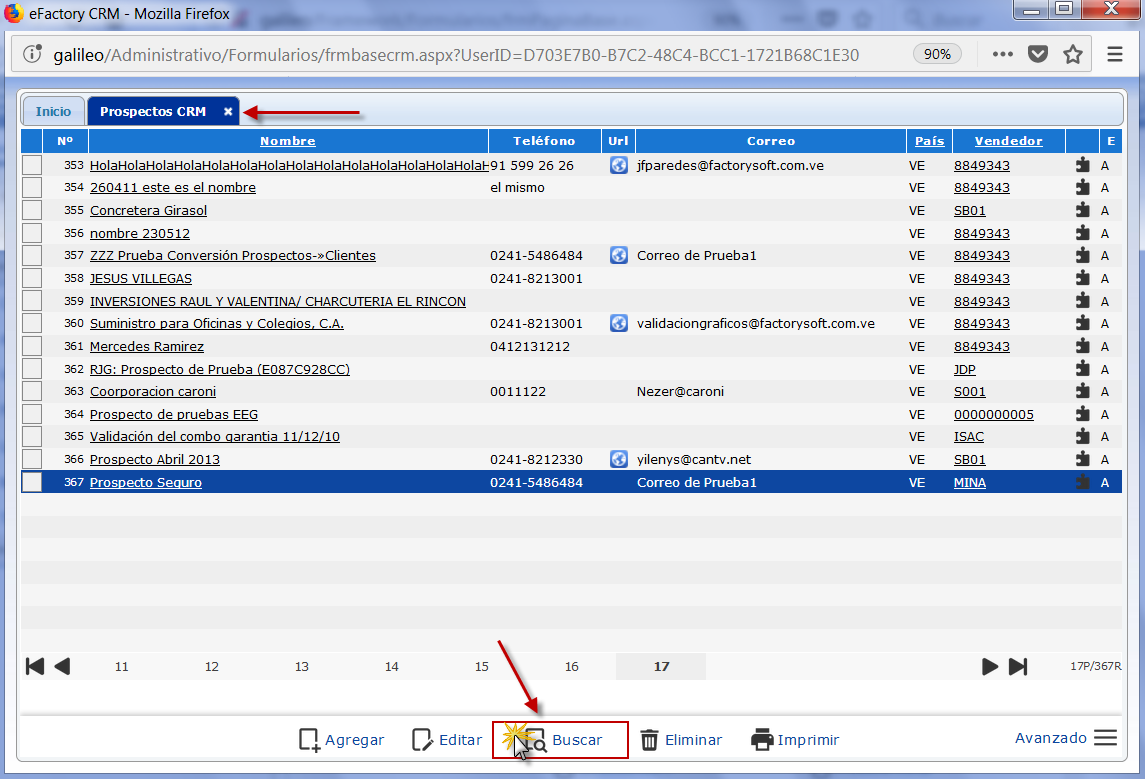This screenshot has height=779, width=1145.
Task: Go to page 13
Action: tap(302, 667)
